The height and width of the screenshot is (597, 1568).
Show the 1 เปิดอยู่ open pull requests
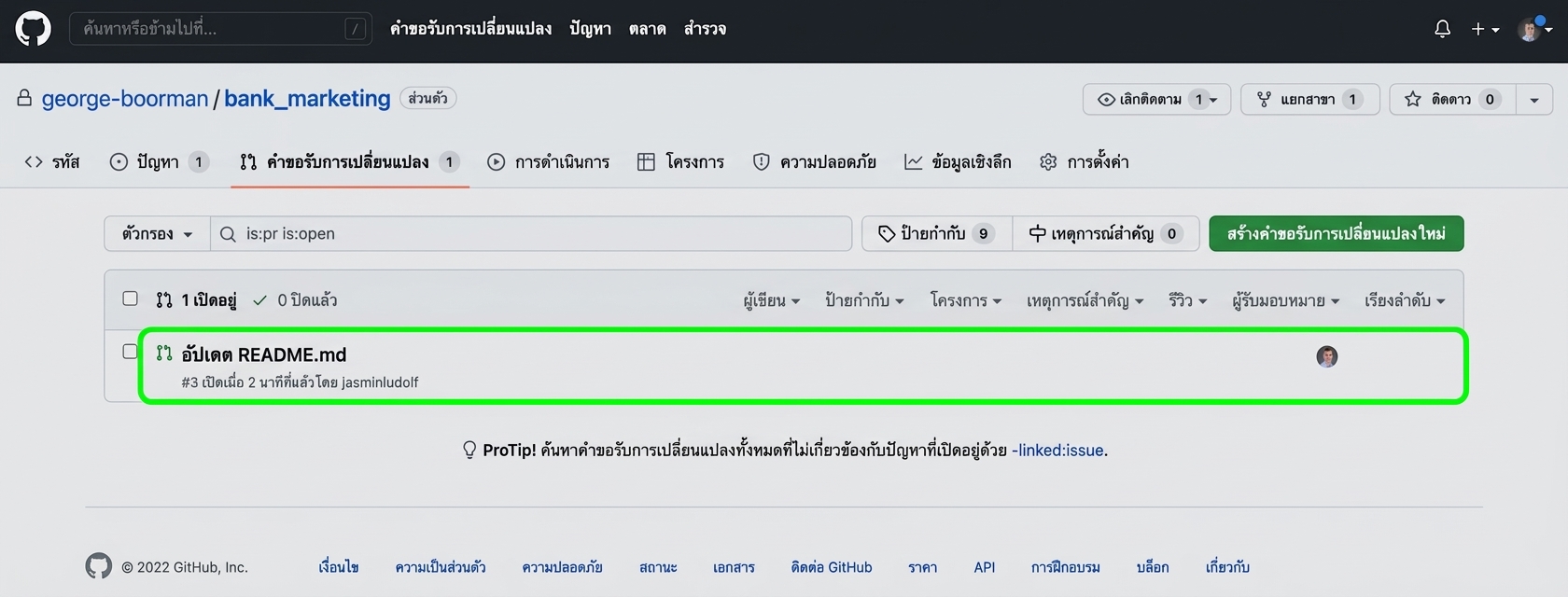coord(197,299)
